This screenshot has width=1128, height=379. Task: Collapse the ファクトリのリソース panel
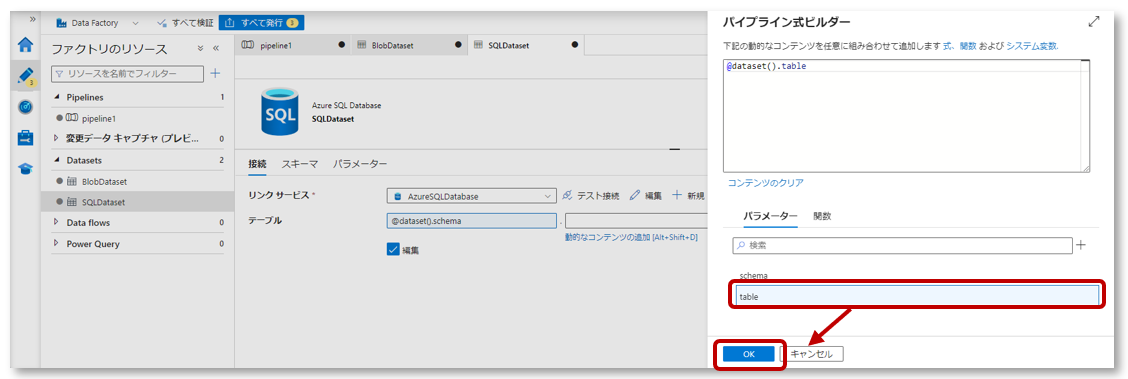pos(216,49)
